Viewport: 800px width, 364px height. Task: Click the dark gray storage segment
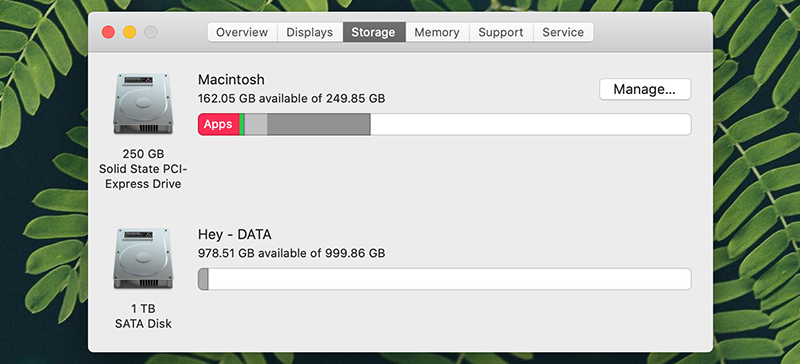[x=319, y=125]
